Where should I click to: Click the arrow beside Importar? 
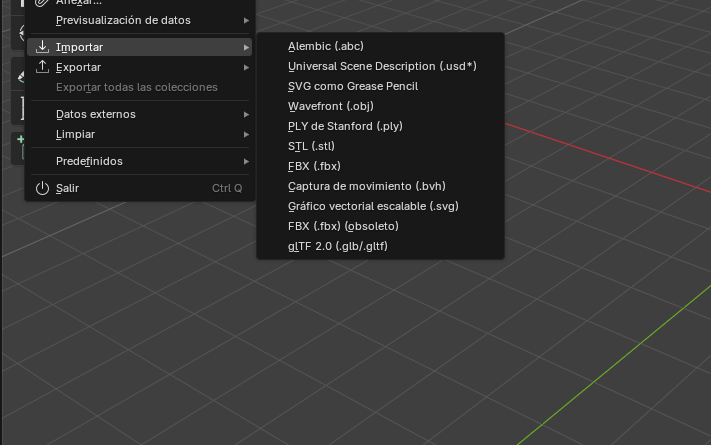[246, 47]
